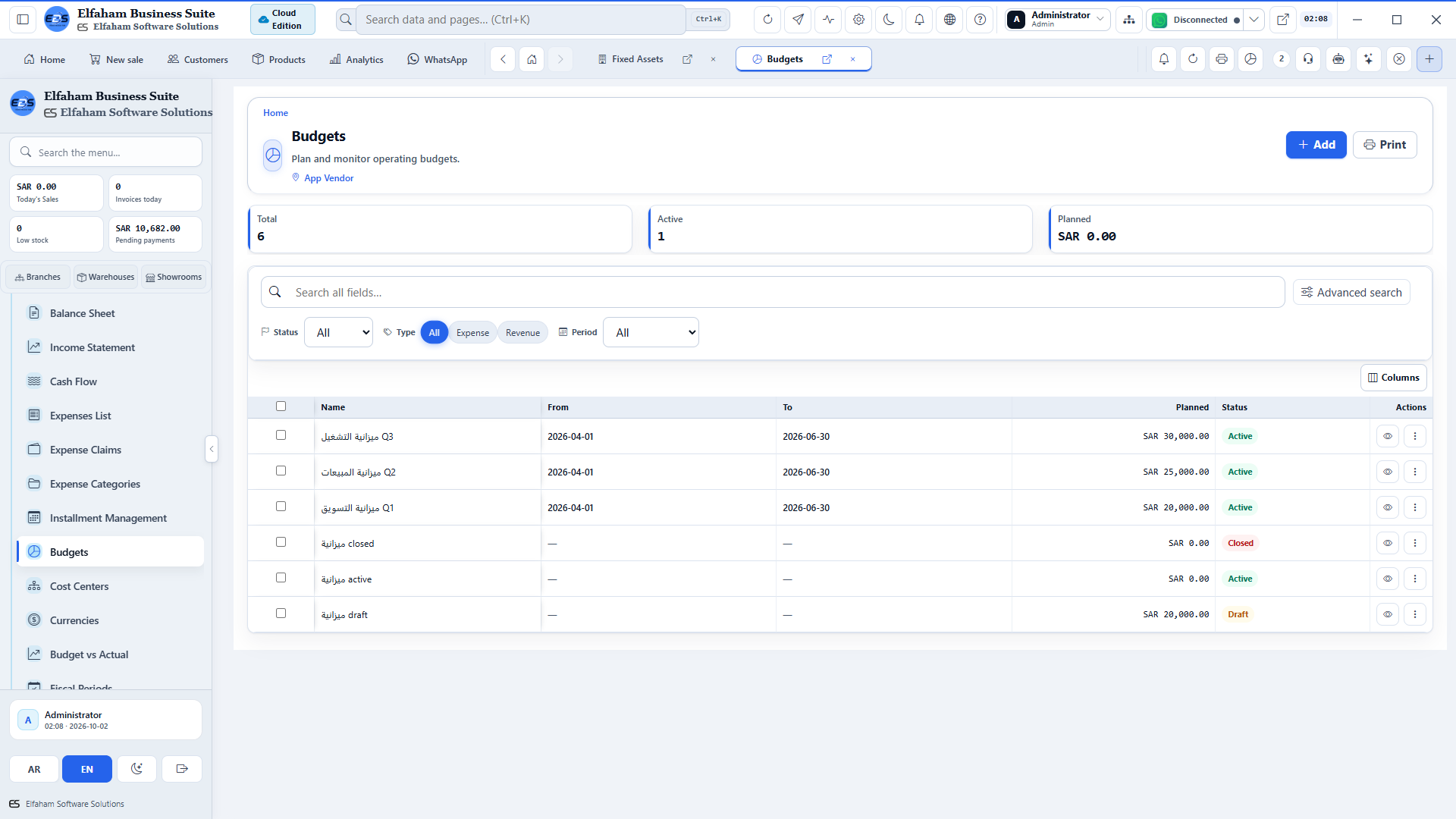The height and width of the screenshot is (819, 1456).
Task: Switch to the Fixed Assets tab
Action: [x=630, y=59]
